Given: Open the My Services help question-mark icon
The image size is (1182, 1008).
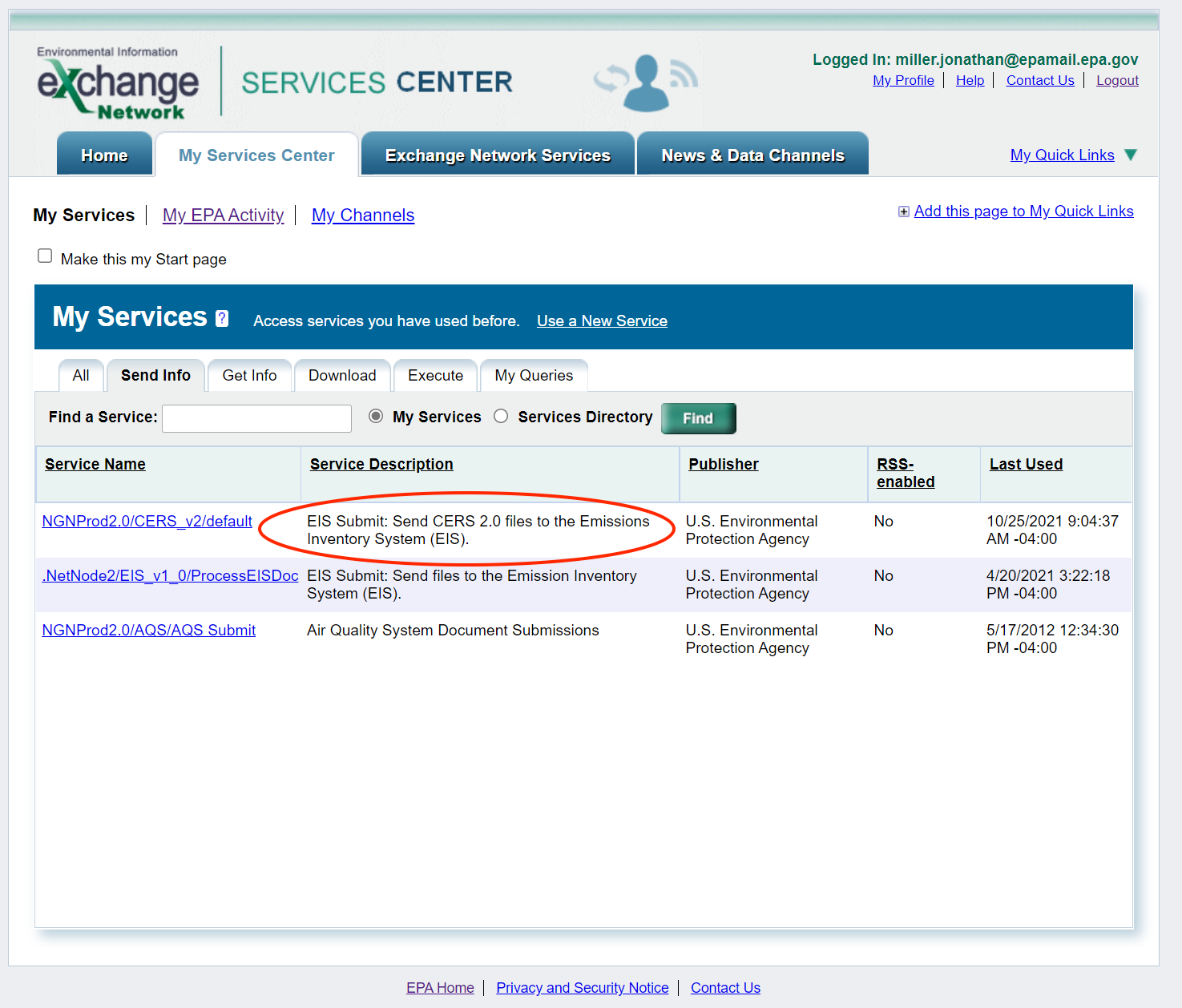Looking at the screenshot, I should click(223, 318).
